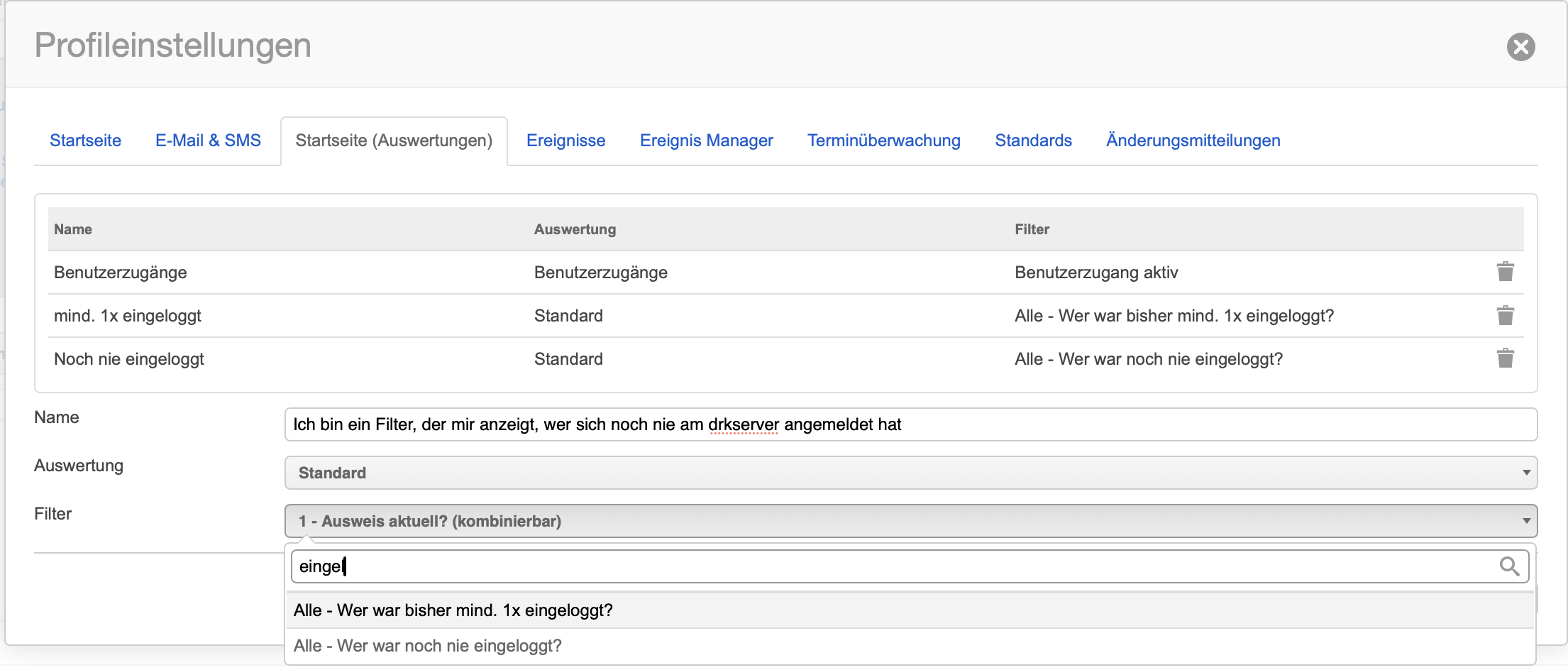The image size is (1568, 670).
Task: Delete the Benutzerzugänge row with trash icon
Action: coord(1505,272)
